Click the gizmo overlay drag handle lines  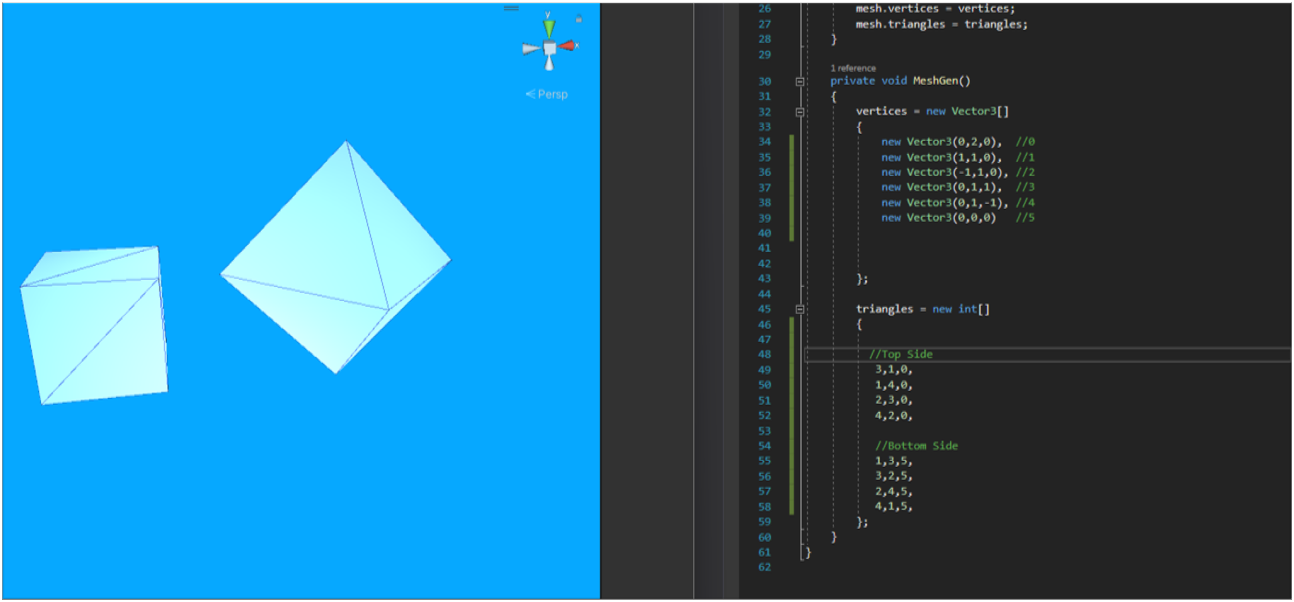[x=511, y=8]
